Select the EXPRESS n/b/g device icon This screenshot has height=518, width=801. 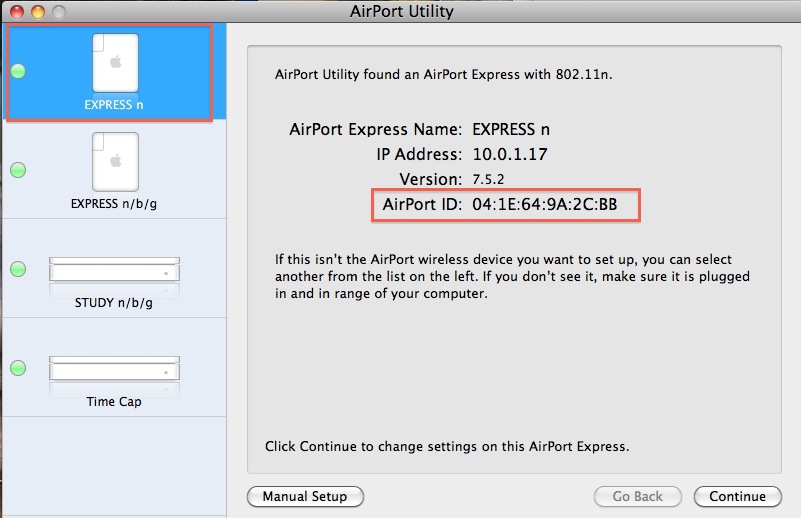point(115,161)
